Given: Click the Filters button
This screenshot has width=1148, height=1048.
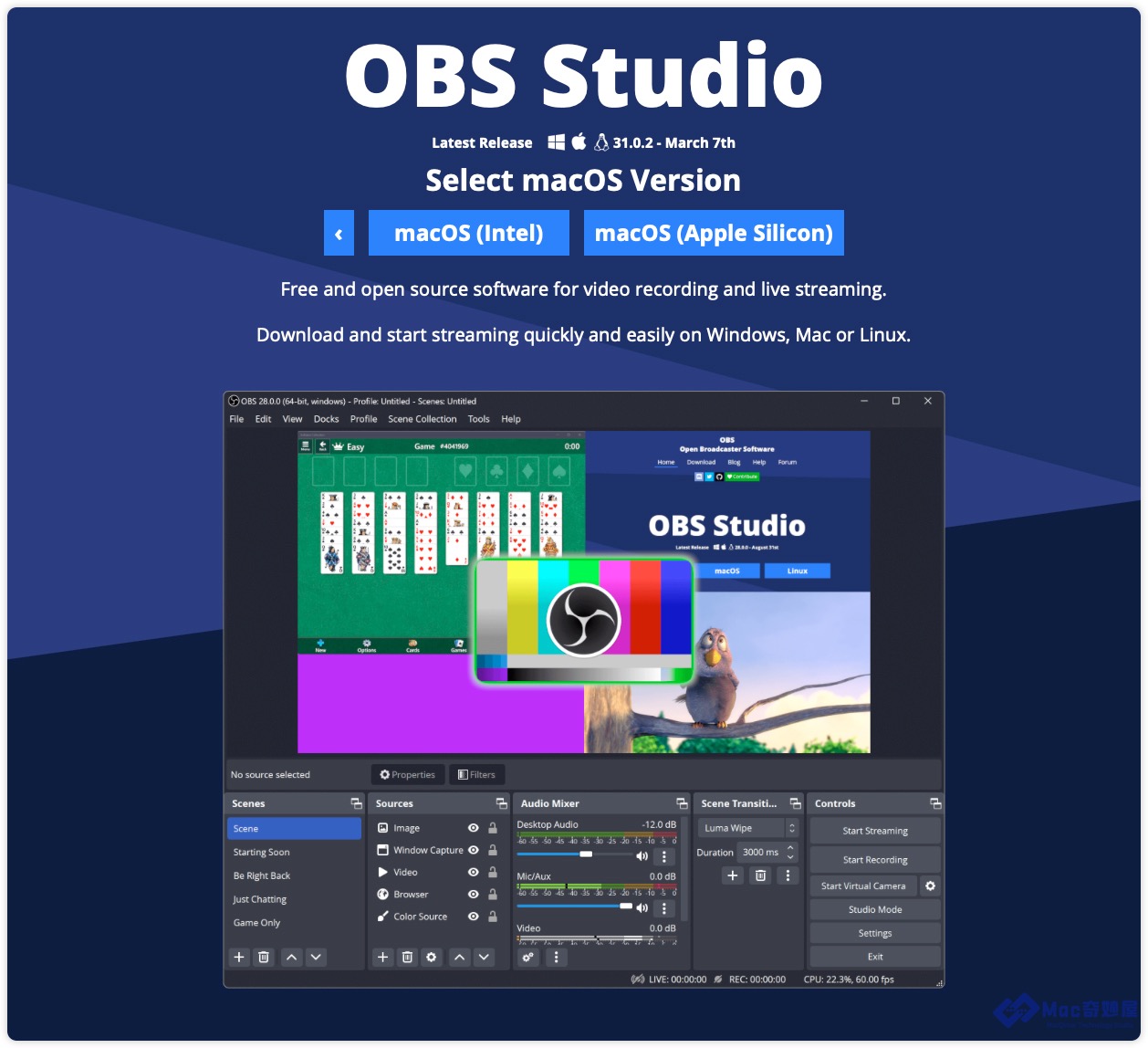Looking at the screenshot, I should [476, 775].
